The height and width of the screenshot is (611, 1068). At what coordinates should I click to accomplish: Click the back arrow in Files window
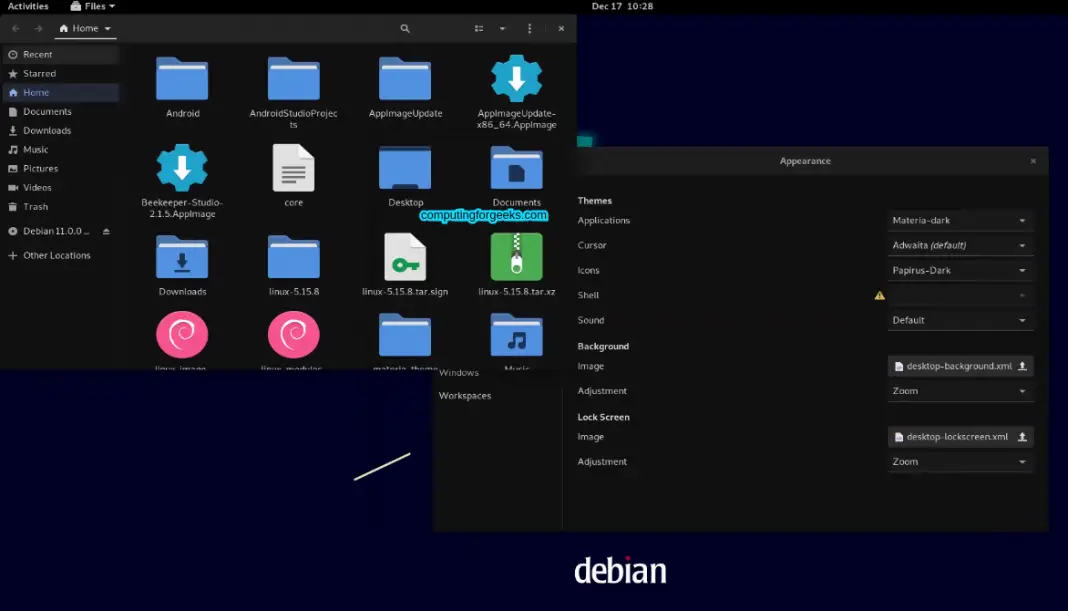tap(14, 28)
